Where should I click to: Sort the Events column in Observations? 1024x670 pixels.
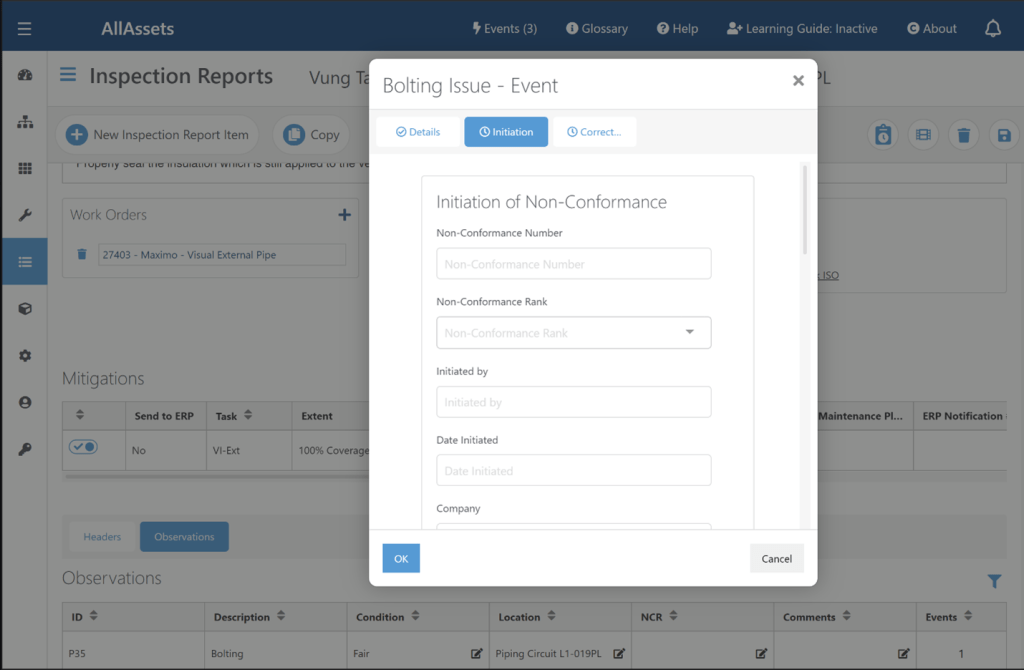coord(966,617)
